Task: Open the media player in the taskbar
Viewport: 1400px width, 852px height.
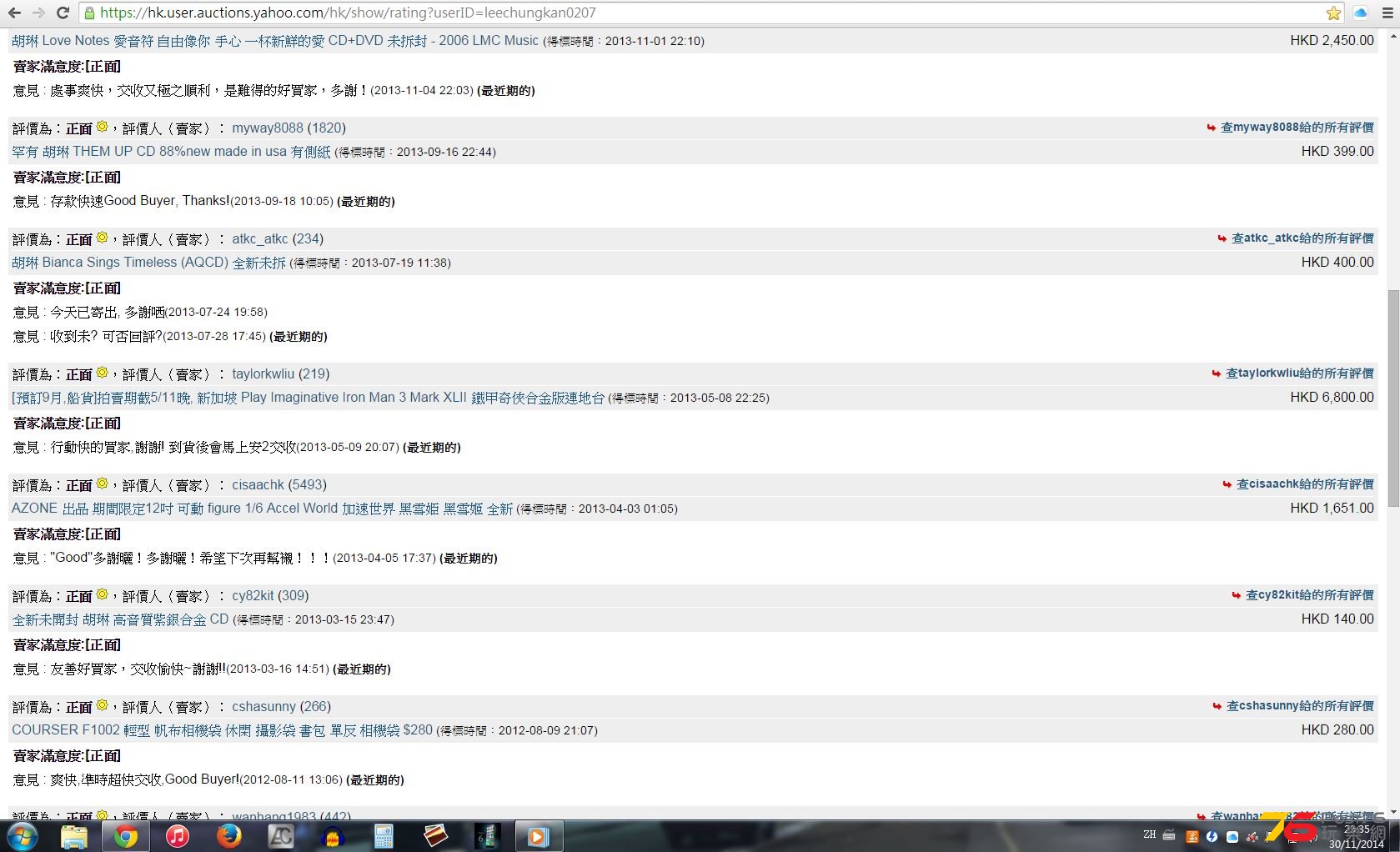Action: 539,836
